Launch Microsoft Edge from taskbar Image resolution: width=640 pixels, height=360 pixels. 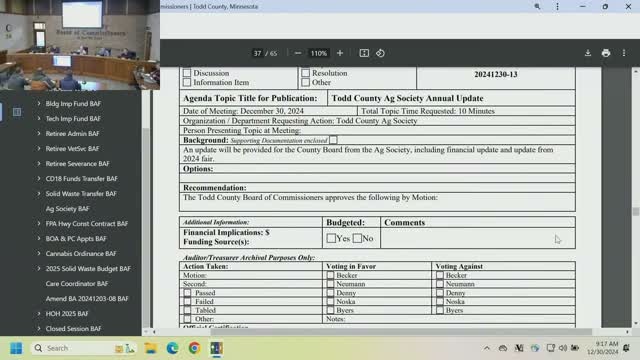(x=172, y=348)
